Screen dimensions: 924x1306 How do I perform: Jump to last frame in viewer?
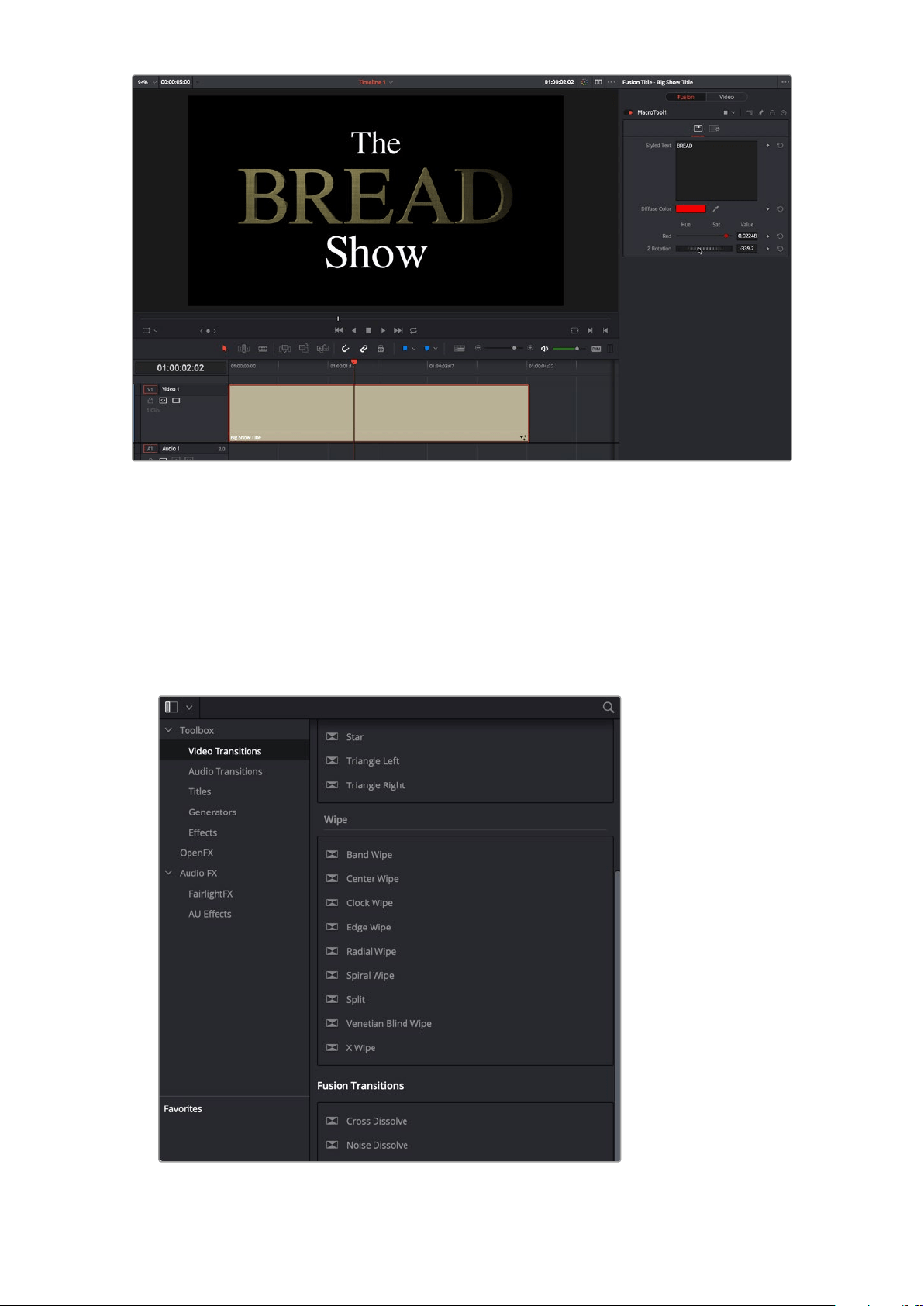tap(398, 330)
